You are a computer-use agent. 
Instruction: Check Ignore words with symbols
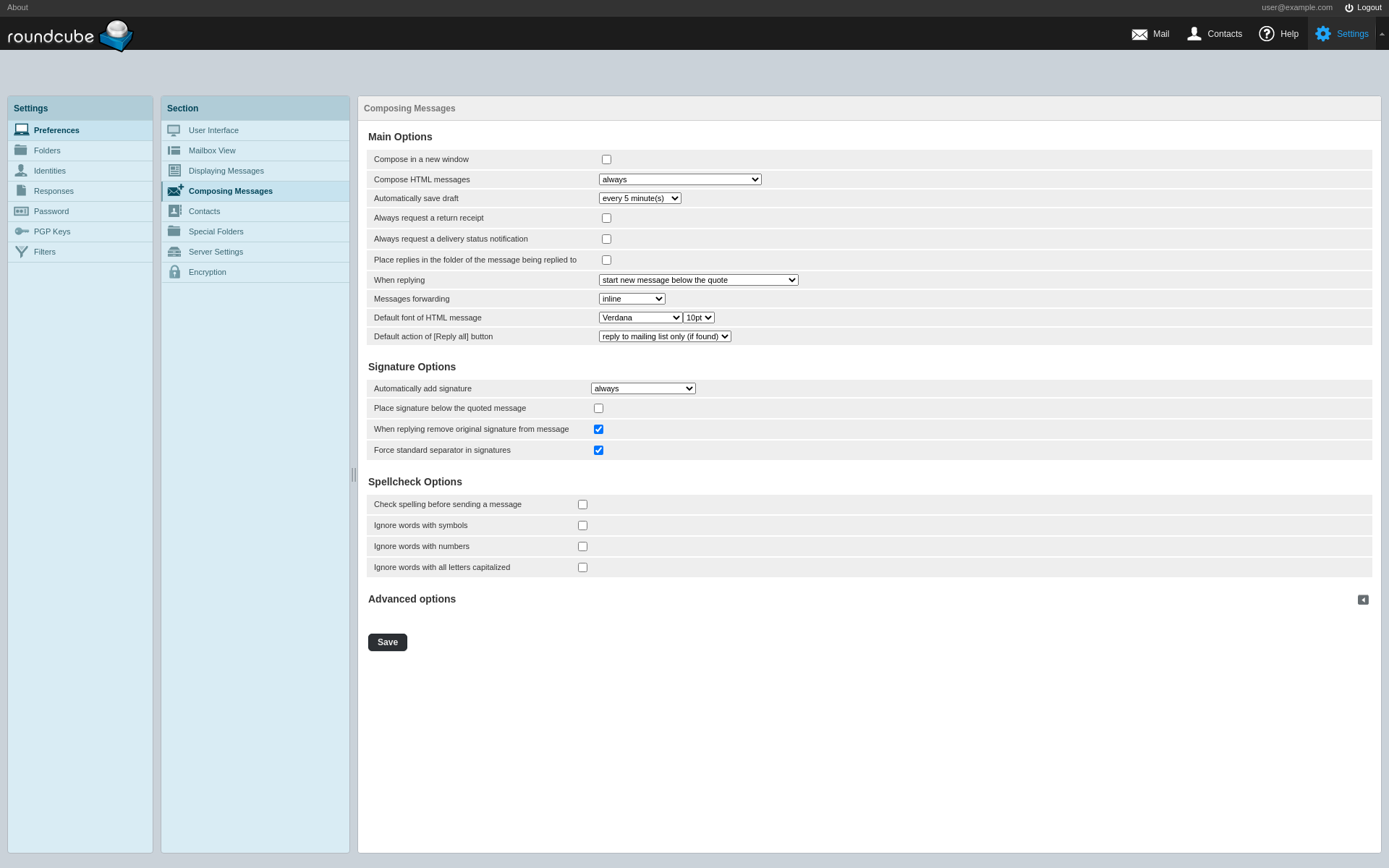pyautogui.click(x=582, y=526)
